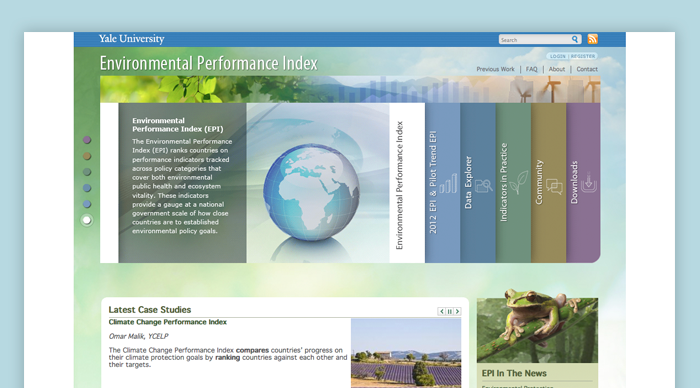Image resolution: width=700 pixels, height=388 pixels.
Task: Select the brown slide indicator dot
Action: pyautogui.click(x=87, y=156)
